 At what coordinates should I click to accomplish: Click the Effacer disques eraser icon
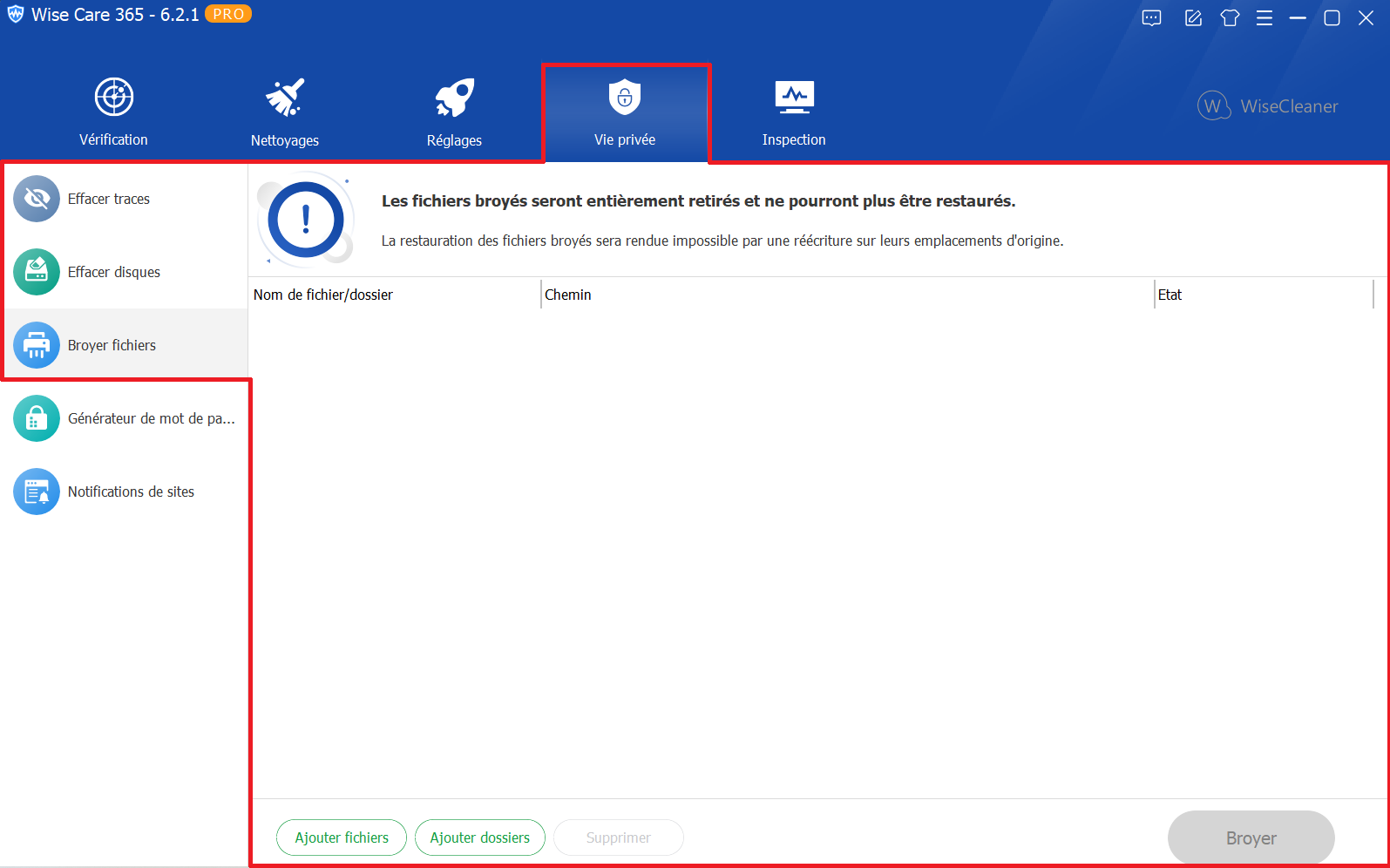(x=37, y=272)
